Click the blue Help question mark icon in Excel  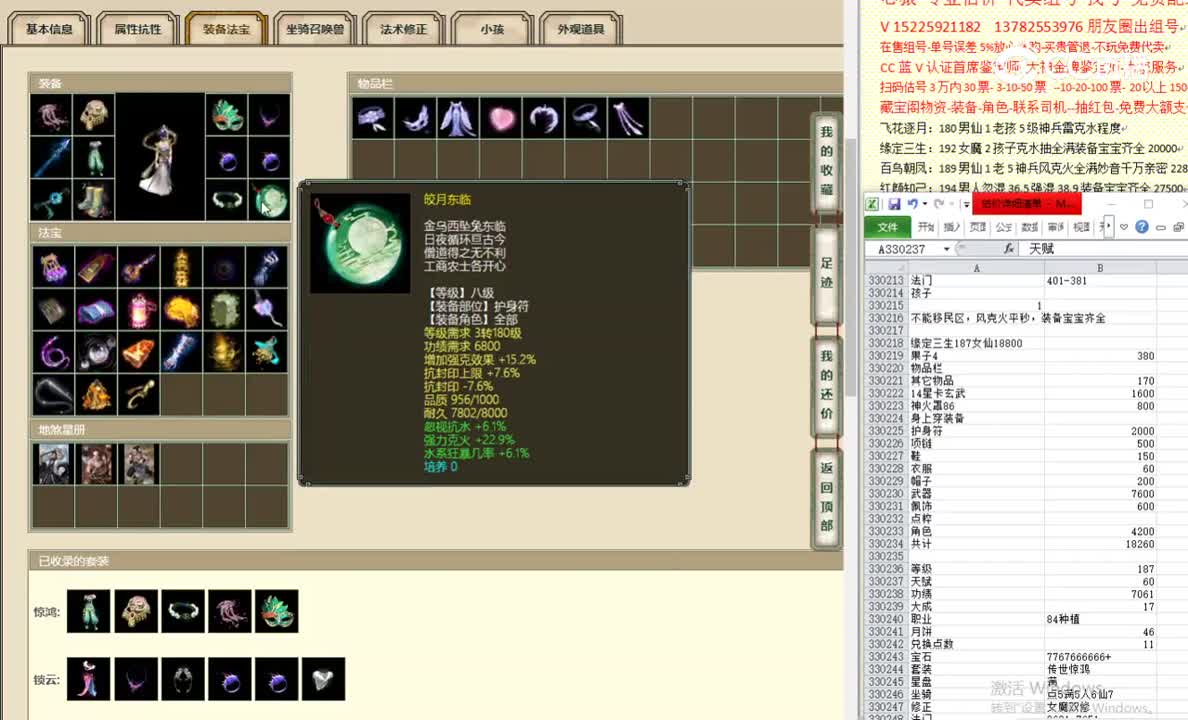[1142, 228]
